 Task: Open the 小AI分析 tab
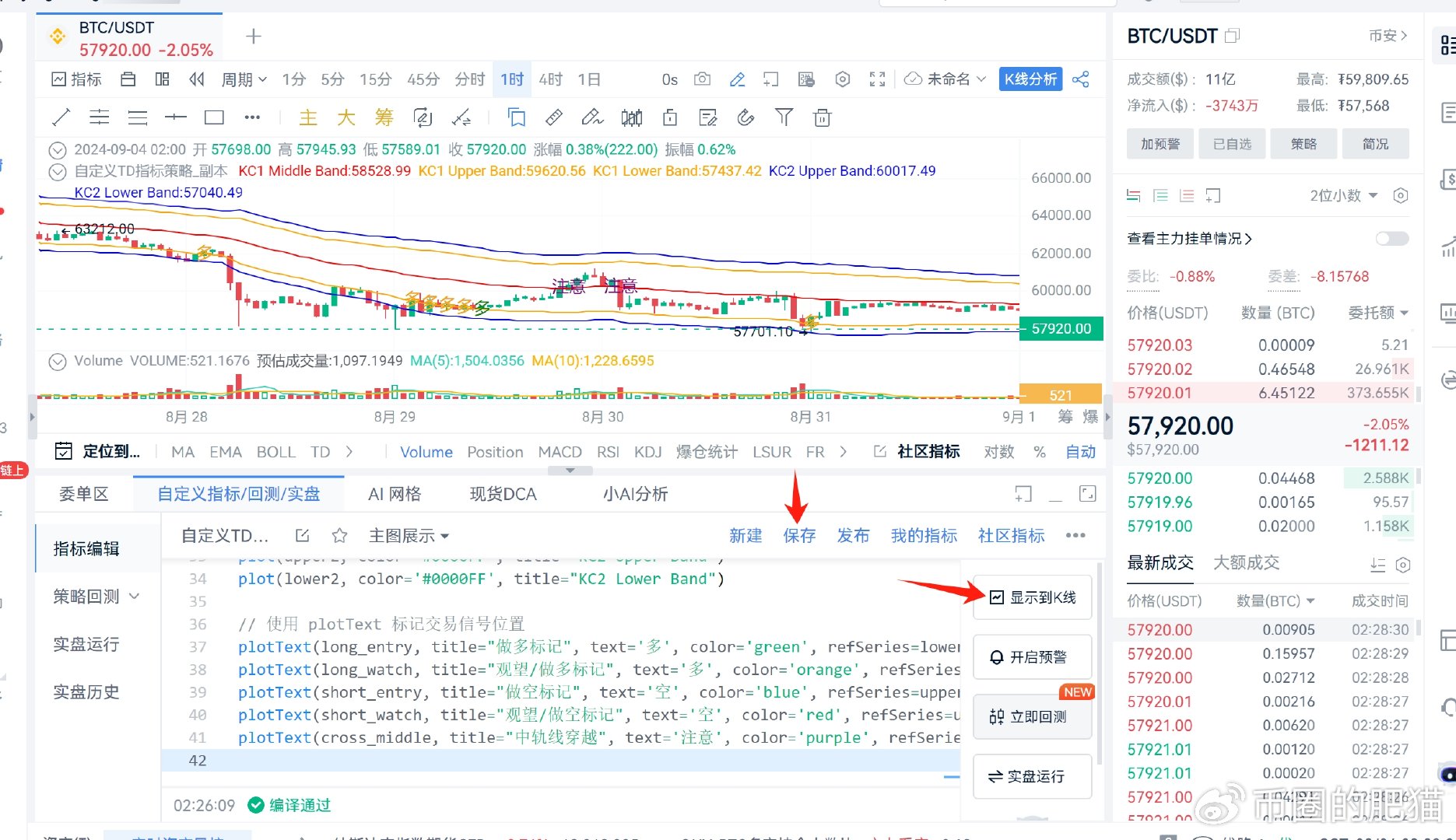pyautogui.click(x=635, y=494)
